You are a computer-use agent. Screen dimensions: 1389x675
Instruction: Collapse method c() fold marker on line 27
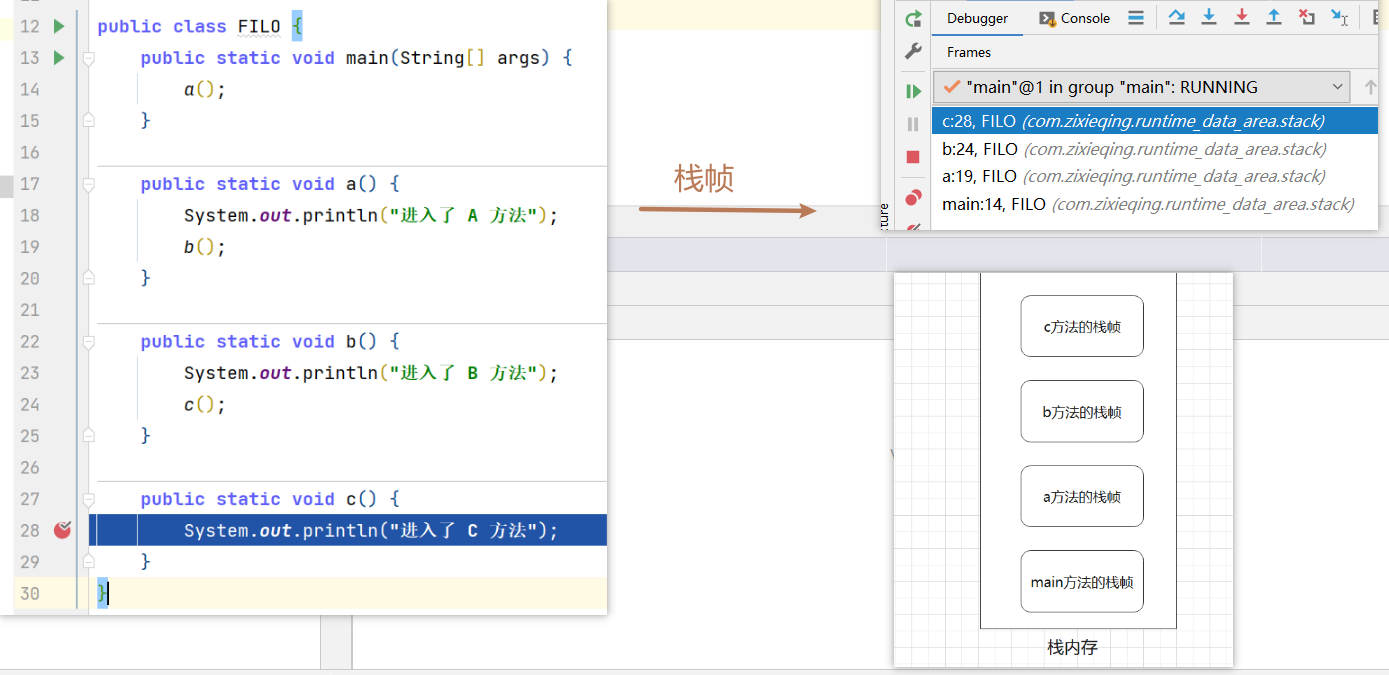click(x=88, y=499)
